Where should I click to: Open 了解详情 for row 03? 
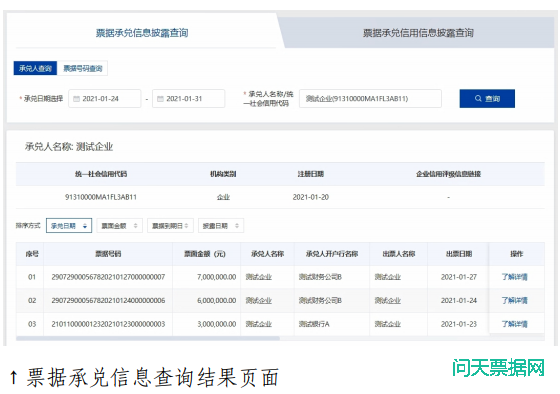514,324
